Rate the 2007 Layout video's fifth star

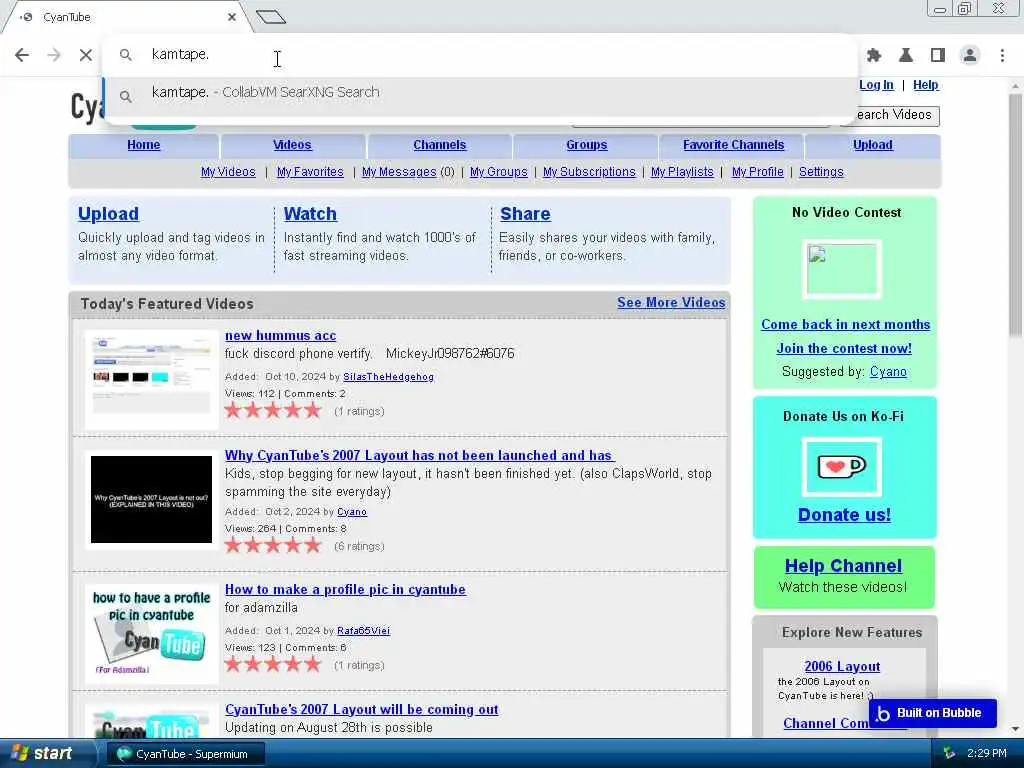click(313, 545)
